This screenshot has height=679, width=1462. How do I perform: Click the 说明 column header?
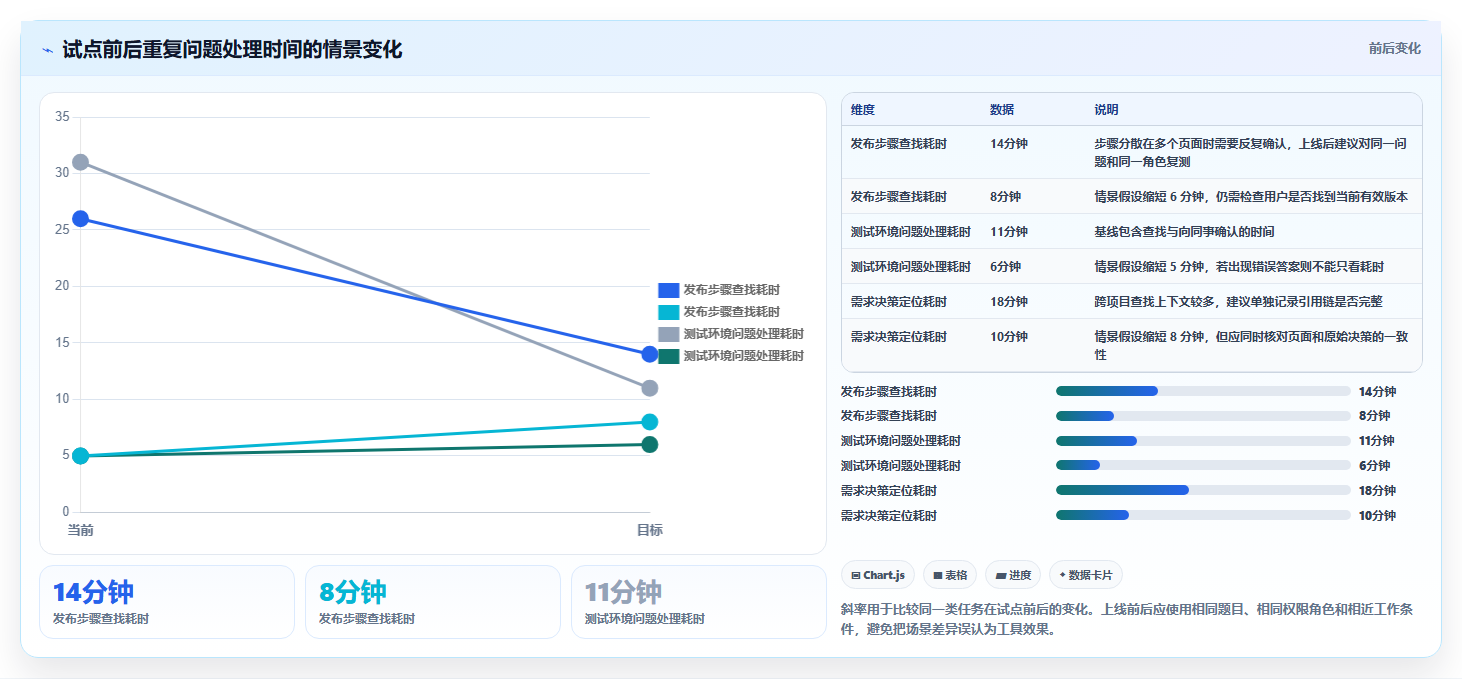pyautogui.click(x=1107, y=110)
